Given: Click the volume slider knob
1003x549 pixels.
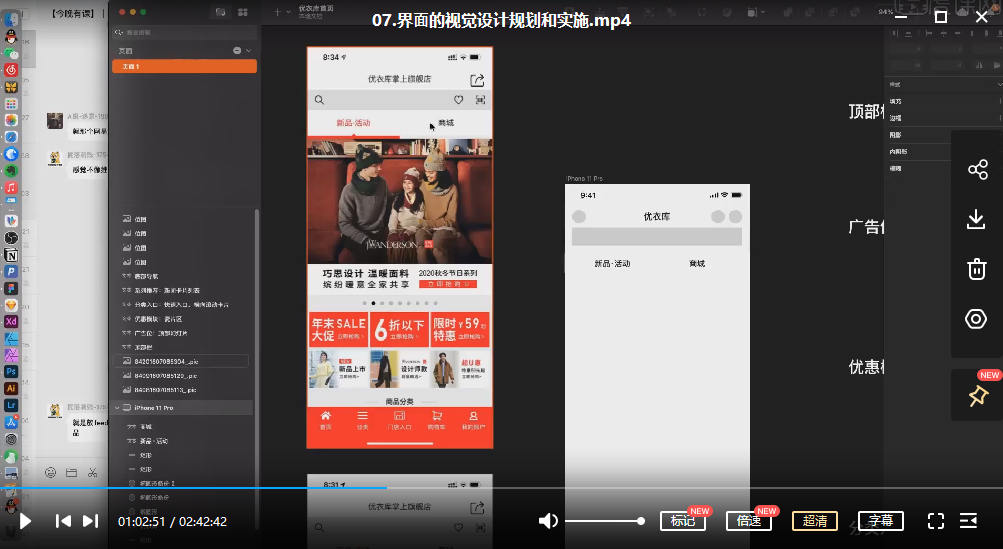Looking at the screenshot, I should click(x=640, y=521).
